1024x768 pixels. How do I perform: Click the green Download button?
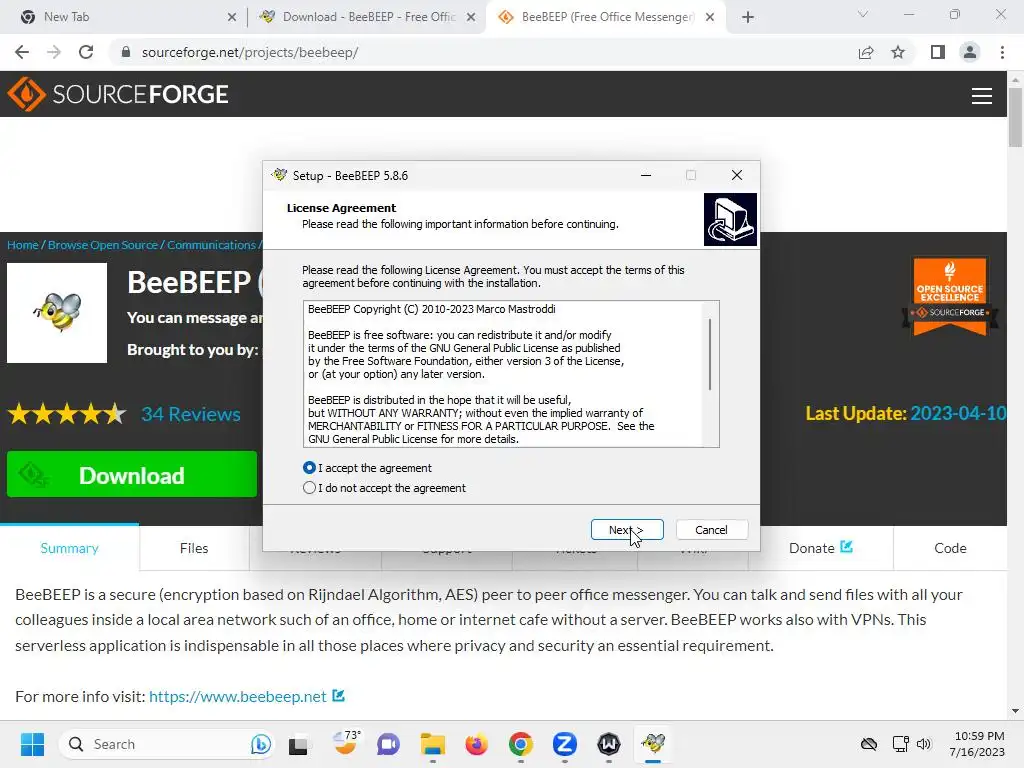pyautogui.click(x=132, y=475)
